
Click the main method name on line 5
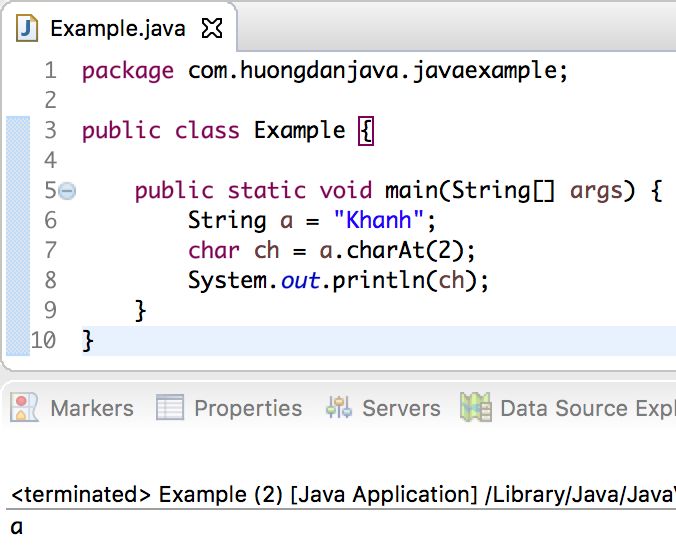(x=412, y=191)
